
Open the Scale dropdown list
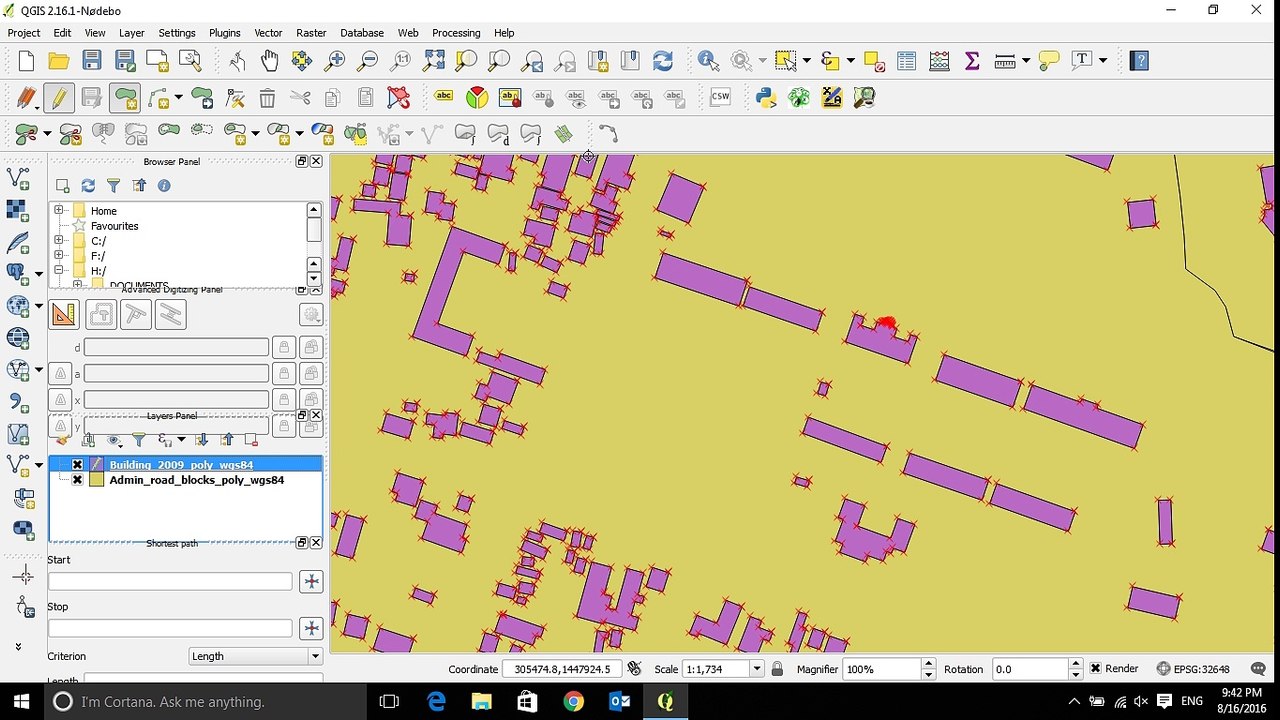pos(757,669)
